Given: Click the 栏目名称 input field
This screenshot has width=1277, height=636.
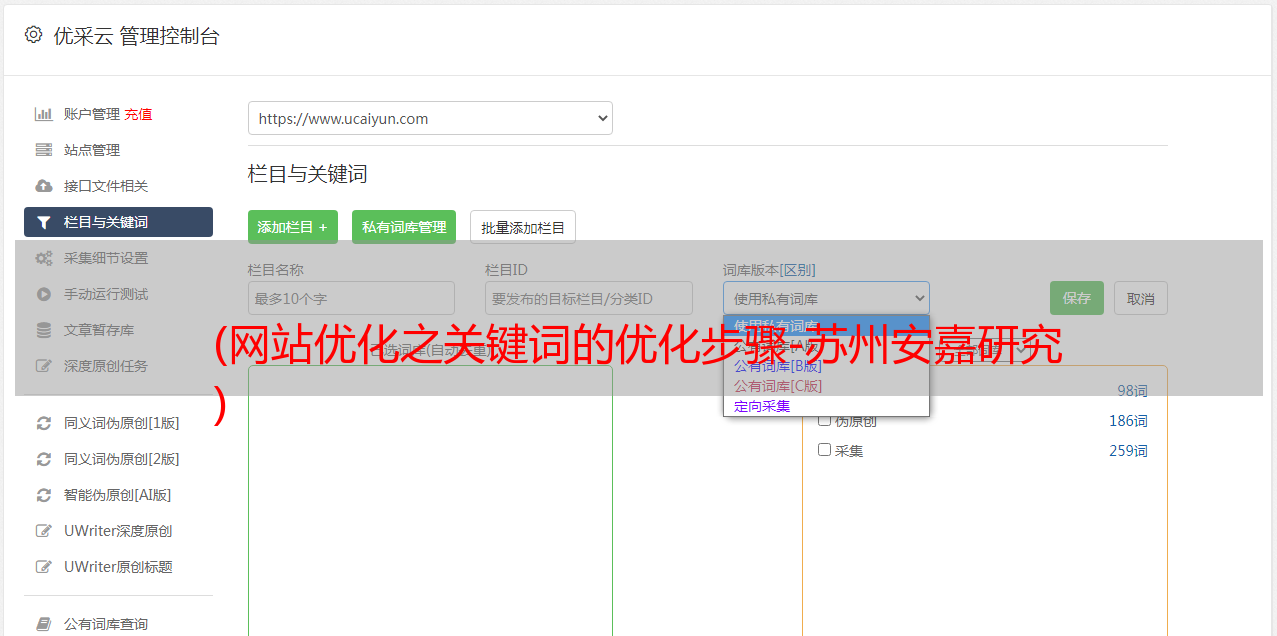Looking at the screenshot, I should (x=351, y=298).
